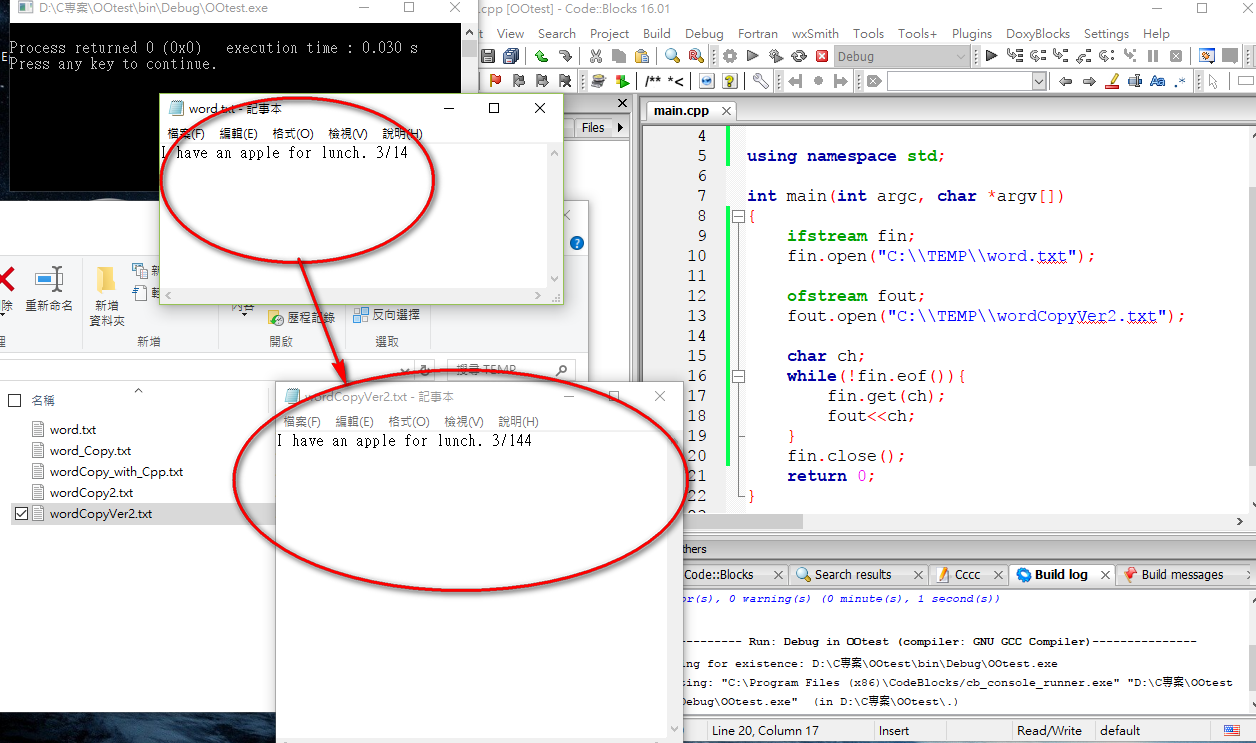This screenshot has width=1256, height=743.
Task: Uncheck the wordCopyVer2.txt file checkbox
Action: click(x=22, y=514)
